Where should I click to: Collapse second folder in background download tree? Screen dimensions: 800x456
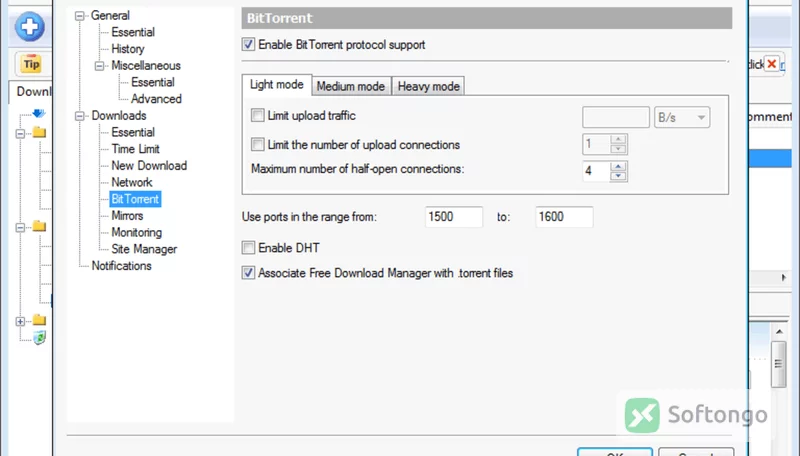(20, 227)
